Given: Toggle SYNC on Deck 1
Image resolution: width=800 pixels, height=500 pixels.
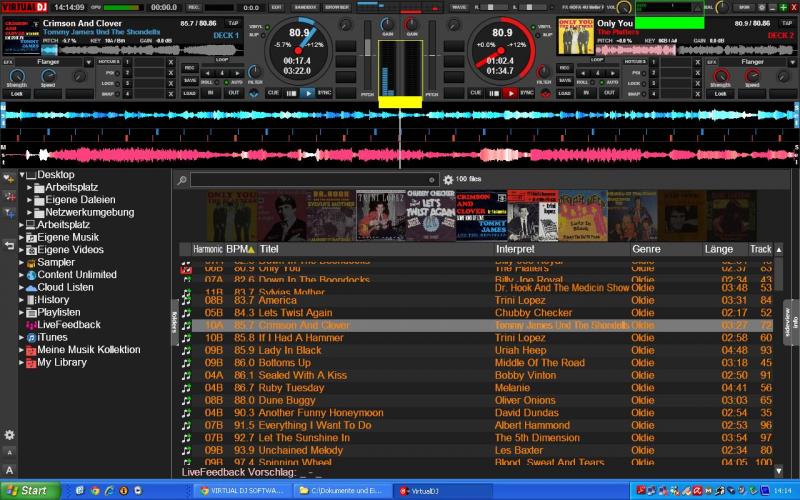Looking at the screenshot, I should pos(323,92).
